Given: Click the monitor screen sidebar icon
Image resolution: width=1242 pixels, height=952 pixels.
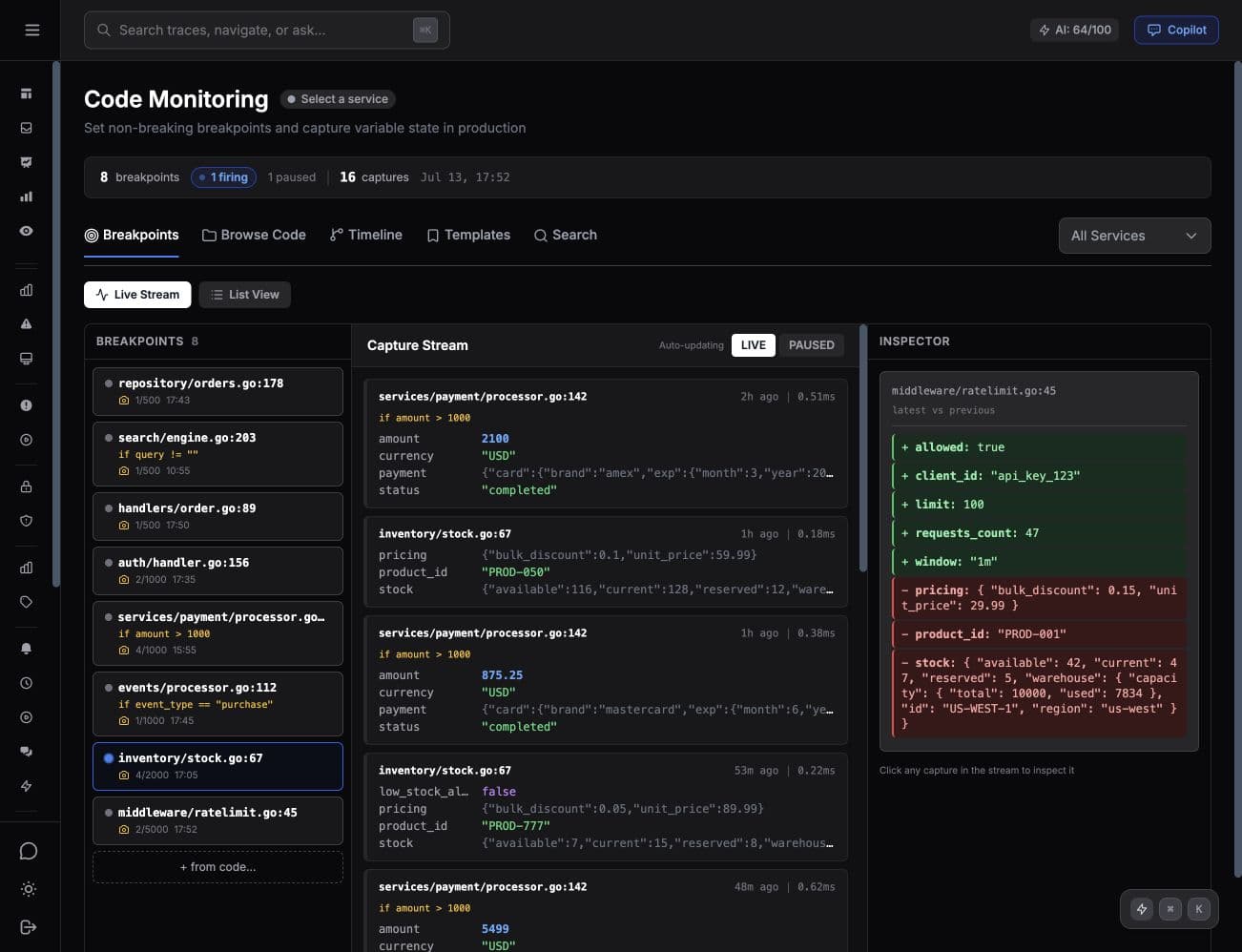Looking at the screenshot, I should pyautogui.click(x=26, y=359).
